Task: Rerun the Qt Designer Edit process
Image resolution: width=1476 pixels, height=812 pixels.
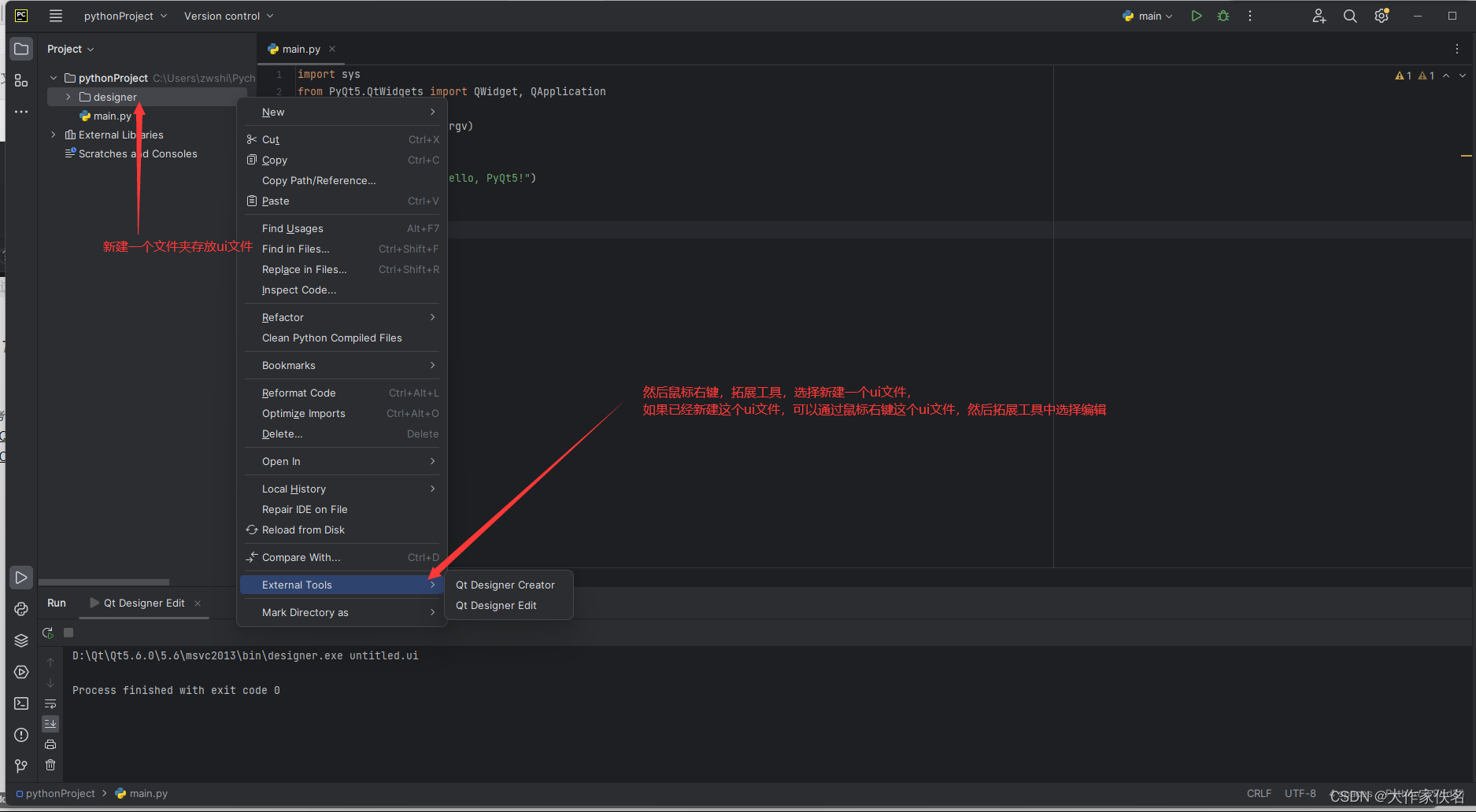Action: (48, 633)
